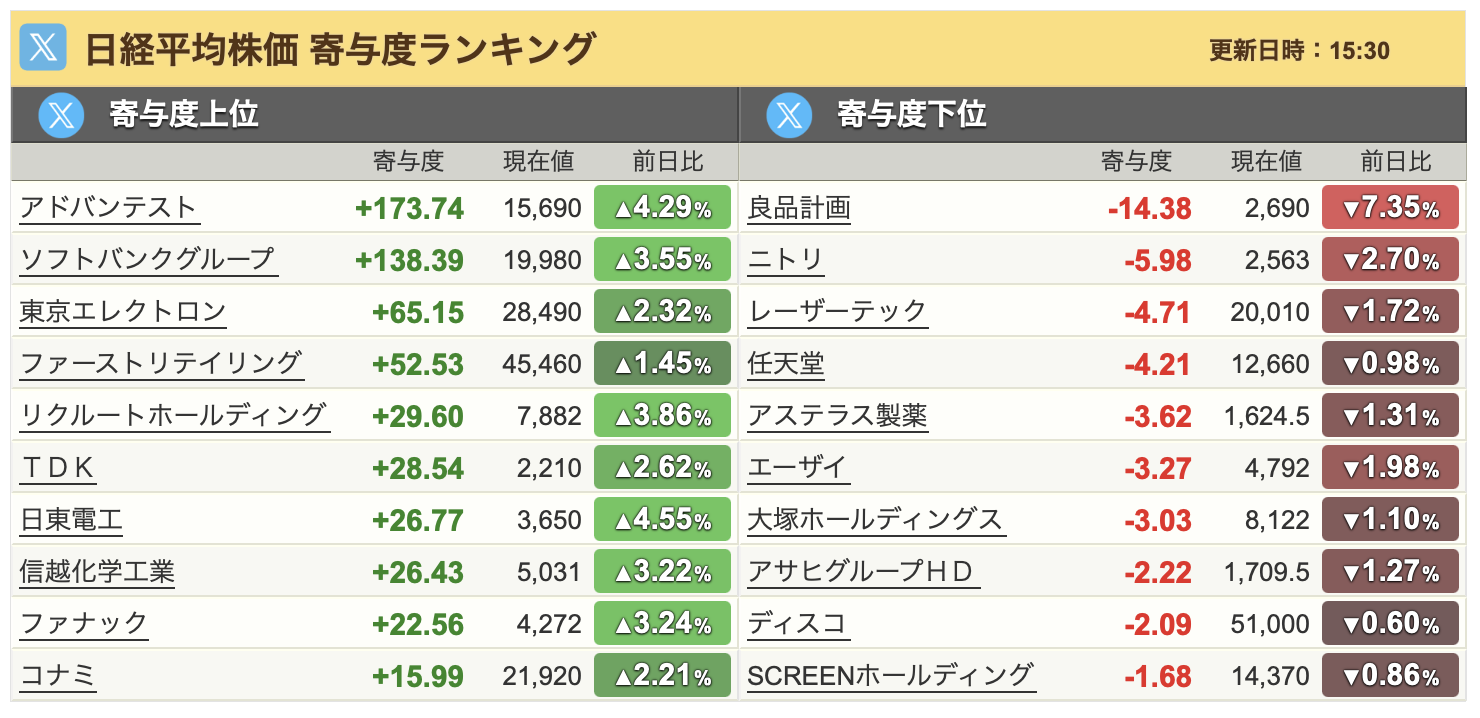Open the ソフトバンクグループ stock link
The image size is (1480, 718).
[147, 260]
